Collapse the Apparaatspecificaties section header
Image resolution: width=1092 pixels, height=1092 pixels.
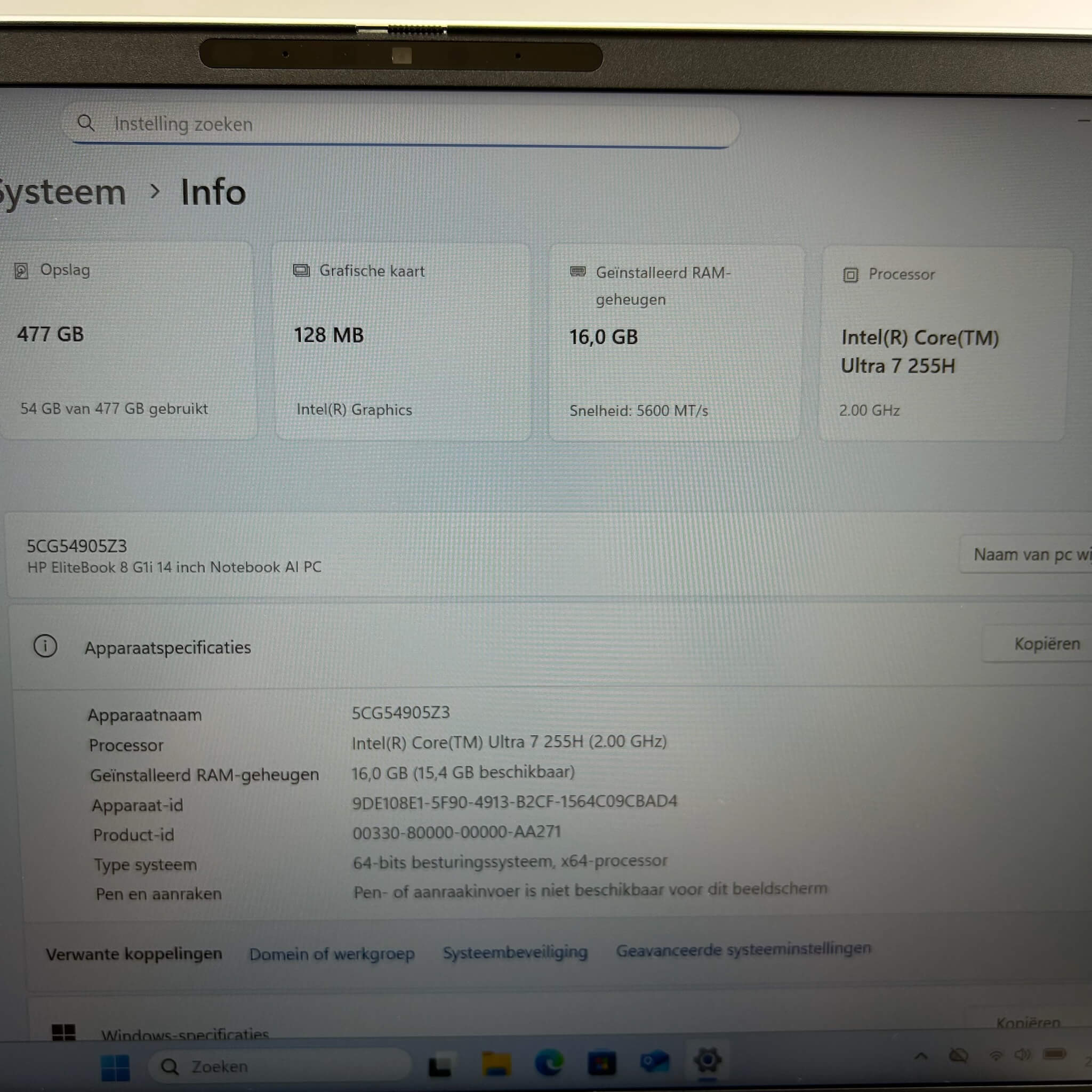[168, 648]
